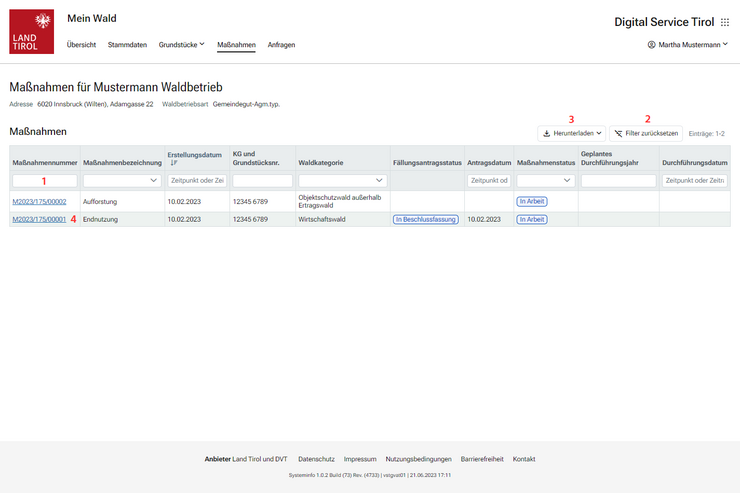Go to the Stammdaten tab
The image size is (740, 493).
coord(127,45)
